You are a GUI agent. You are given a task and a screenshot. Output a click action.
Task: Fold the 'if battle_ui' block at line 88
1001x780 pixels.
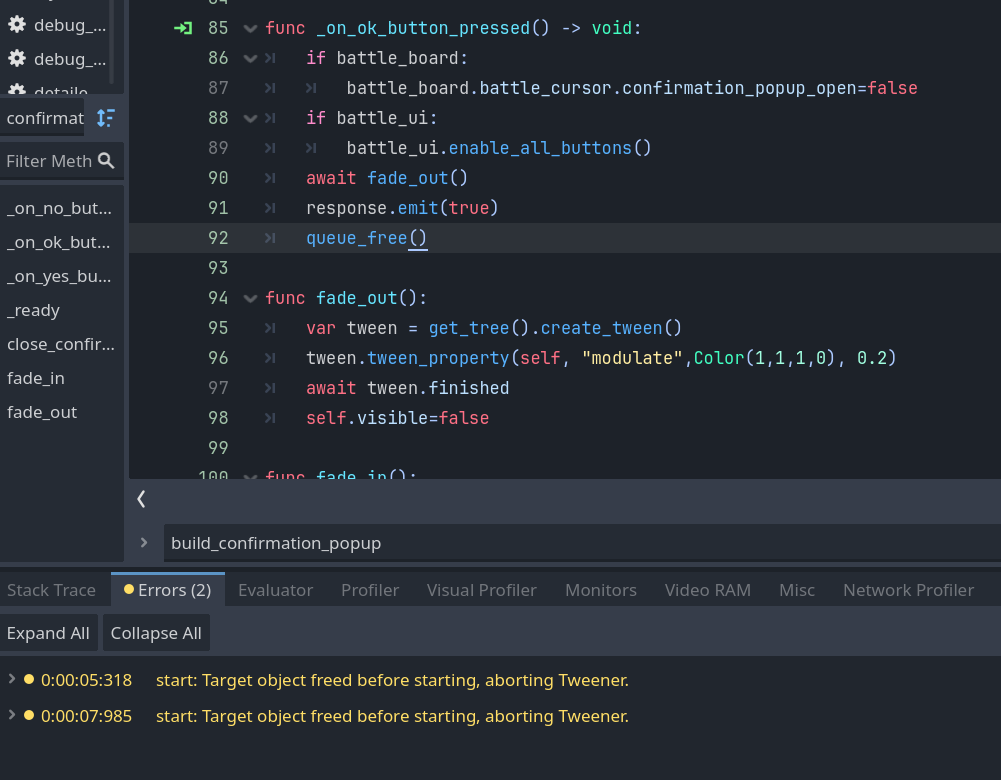250,118
